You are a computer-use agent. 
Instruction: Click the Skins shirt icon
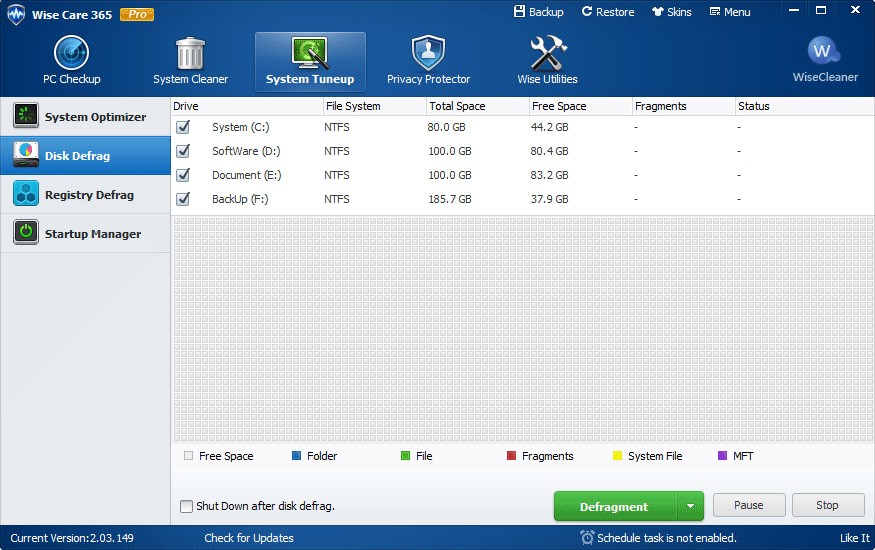[x=658, y=11]
